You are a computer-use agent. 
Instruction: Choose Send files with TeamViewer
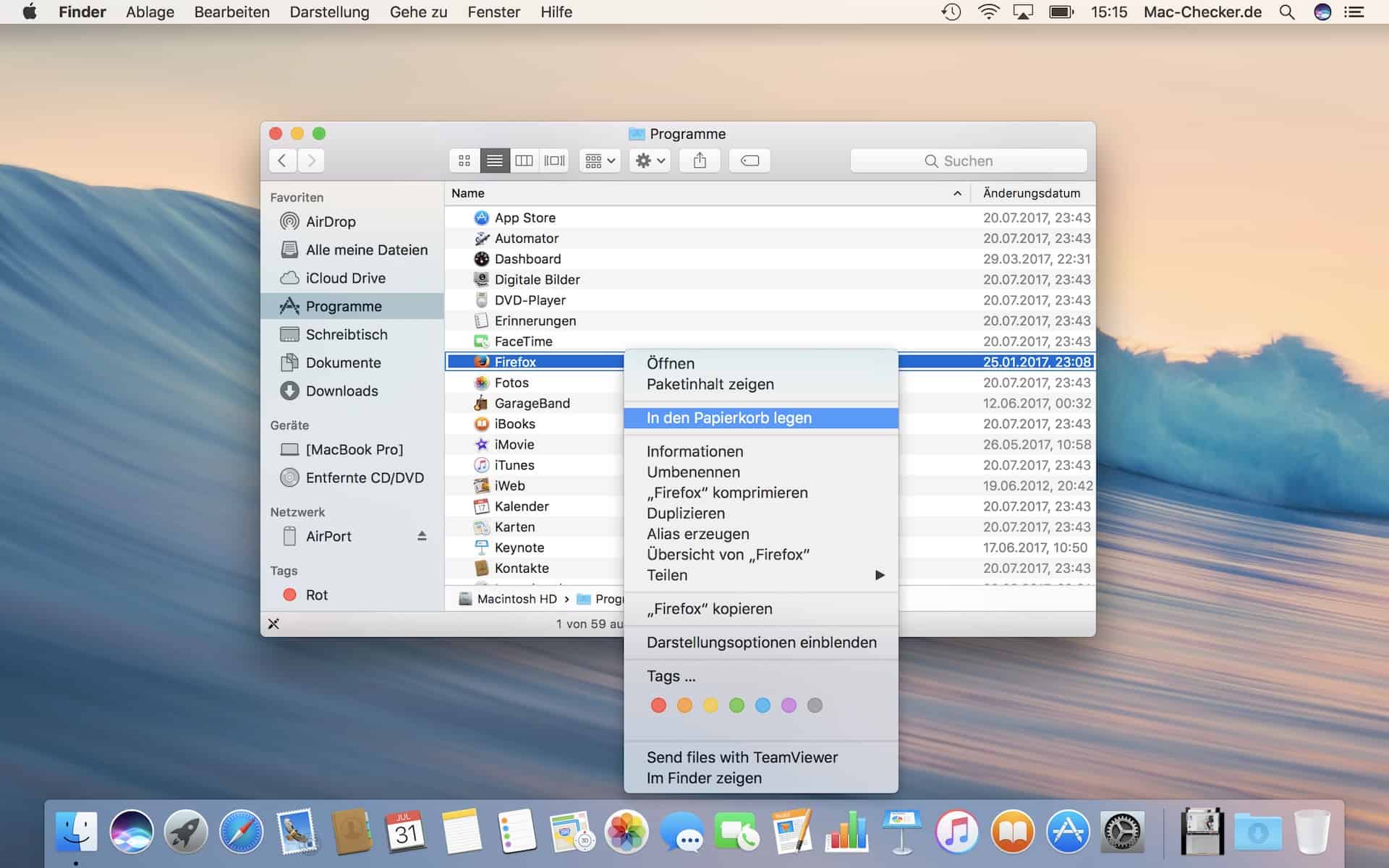click(761, 757)
